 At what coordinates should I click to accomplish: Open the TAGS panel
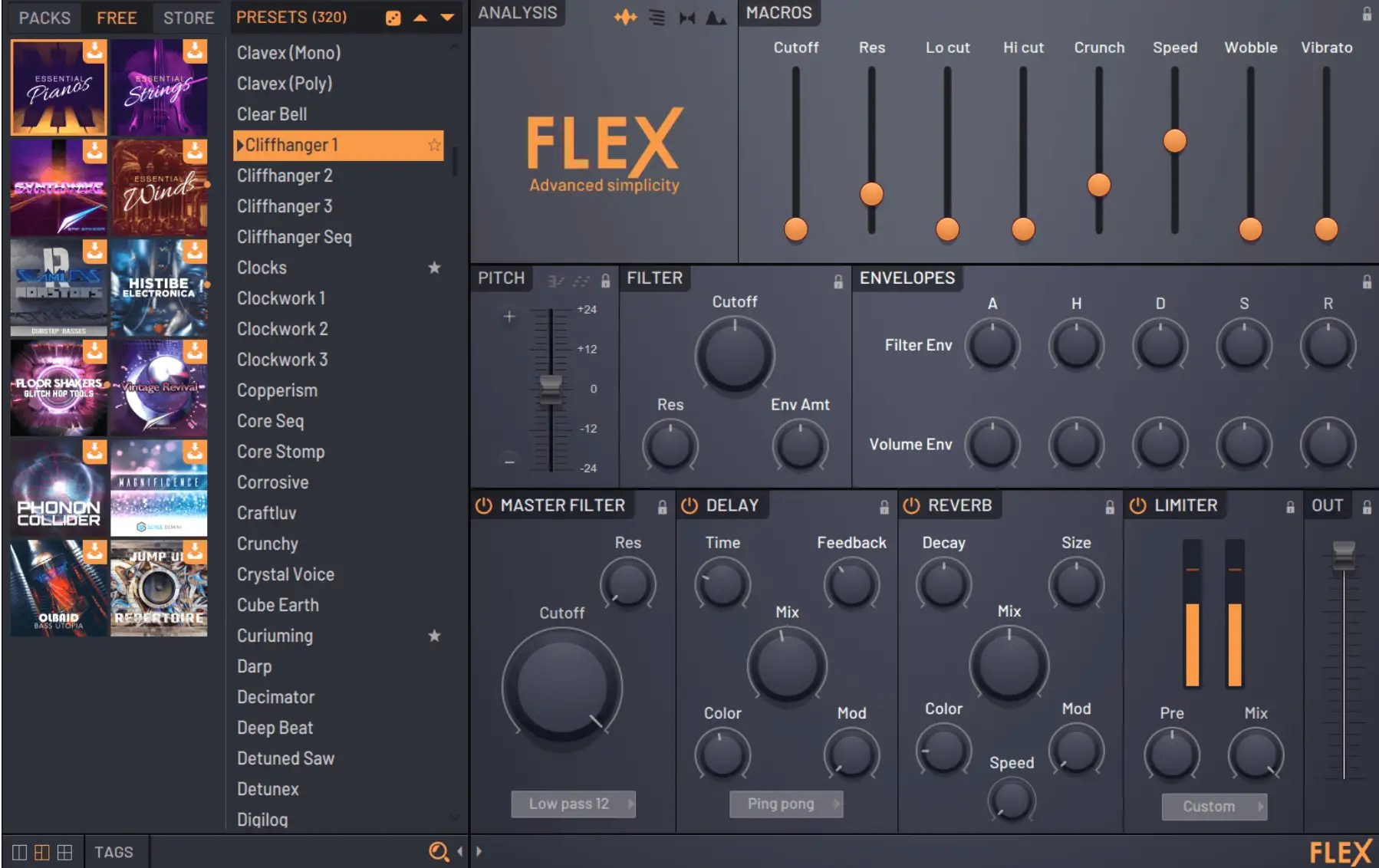[x=115, y=851]
